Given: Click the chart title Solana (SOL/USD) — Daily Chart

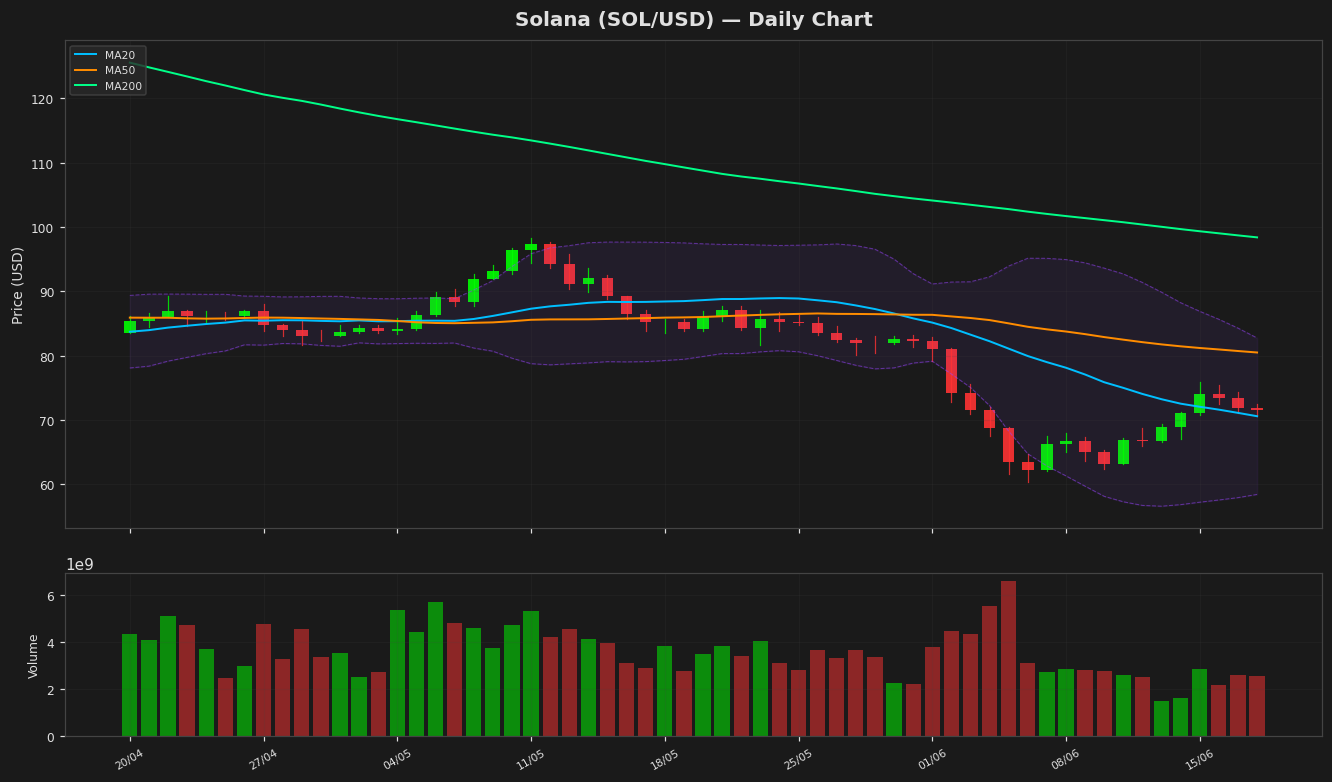Looking at the screenshot, I should pyautogui.click(x=693, y=20).
